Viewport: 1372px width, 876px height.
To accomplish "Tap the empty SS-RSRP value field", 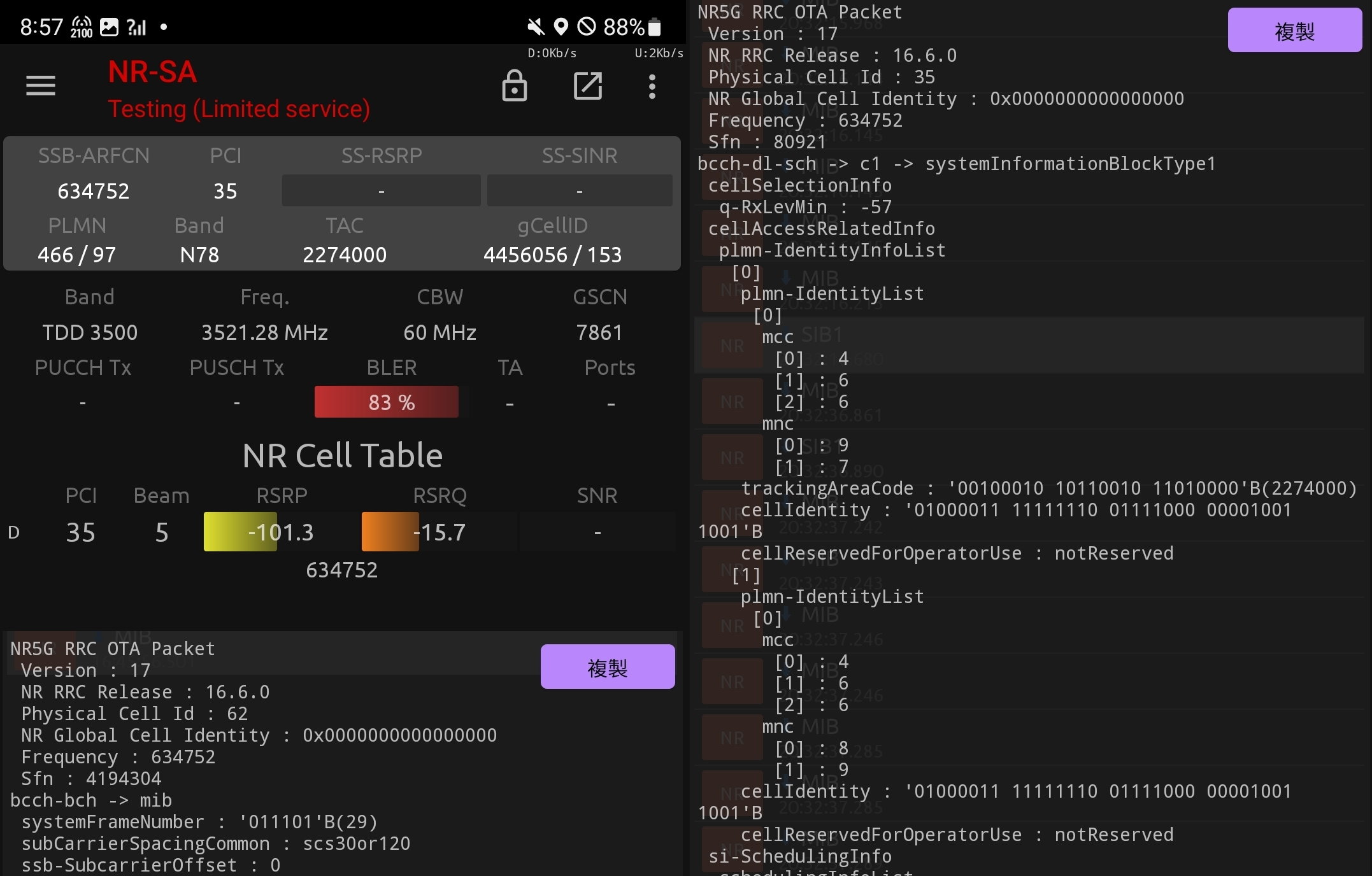I will [x=381, y=190].
